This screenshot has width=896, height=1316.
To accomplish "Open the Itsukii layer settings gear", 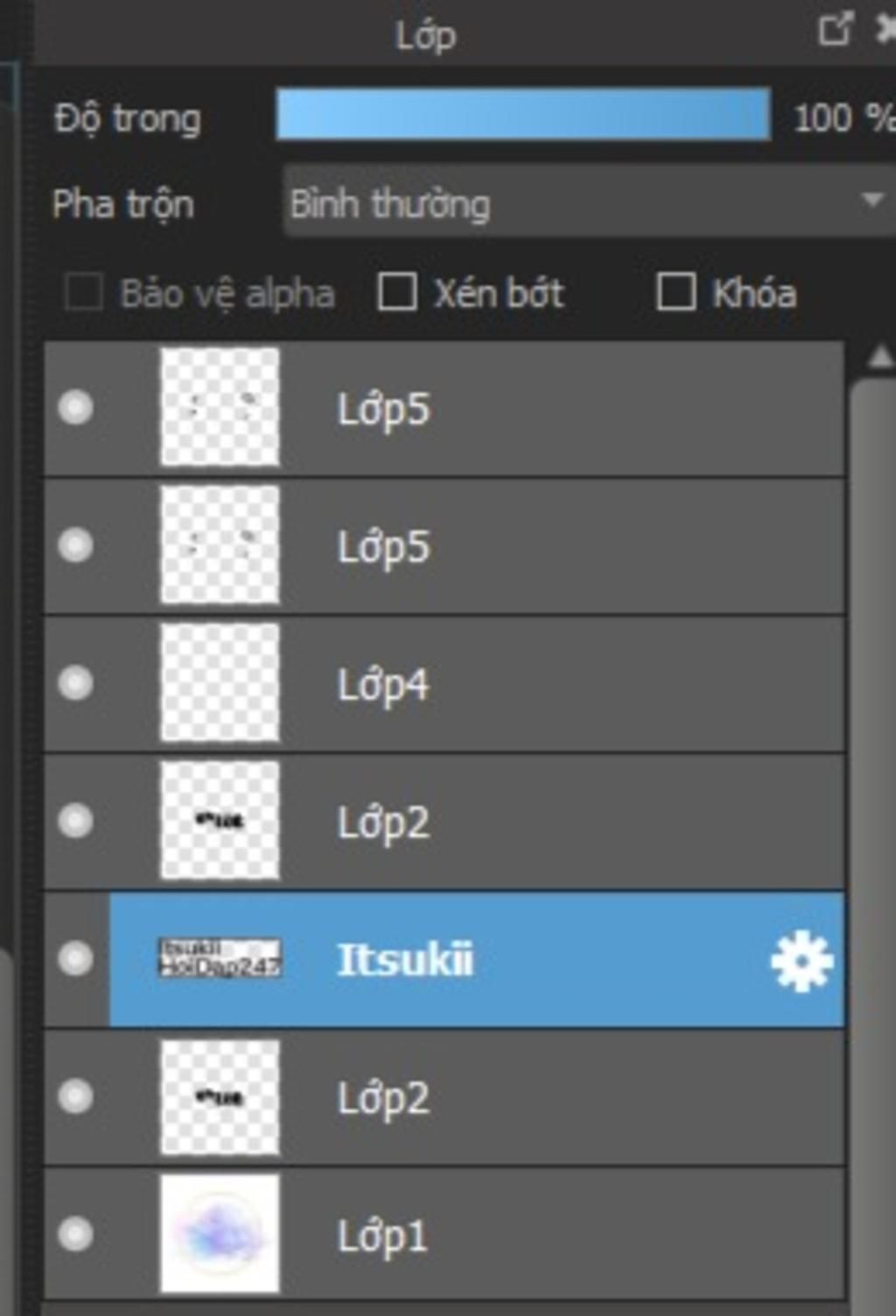I will (801, 961).
